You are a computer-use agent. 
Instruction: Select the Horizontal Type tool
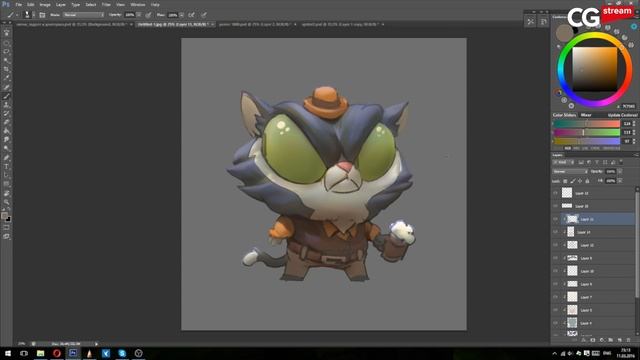[x=6, y=167]
